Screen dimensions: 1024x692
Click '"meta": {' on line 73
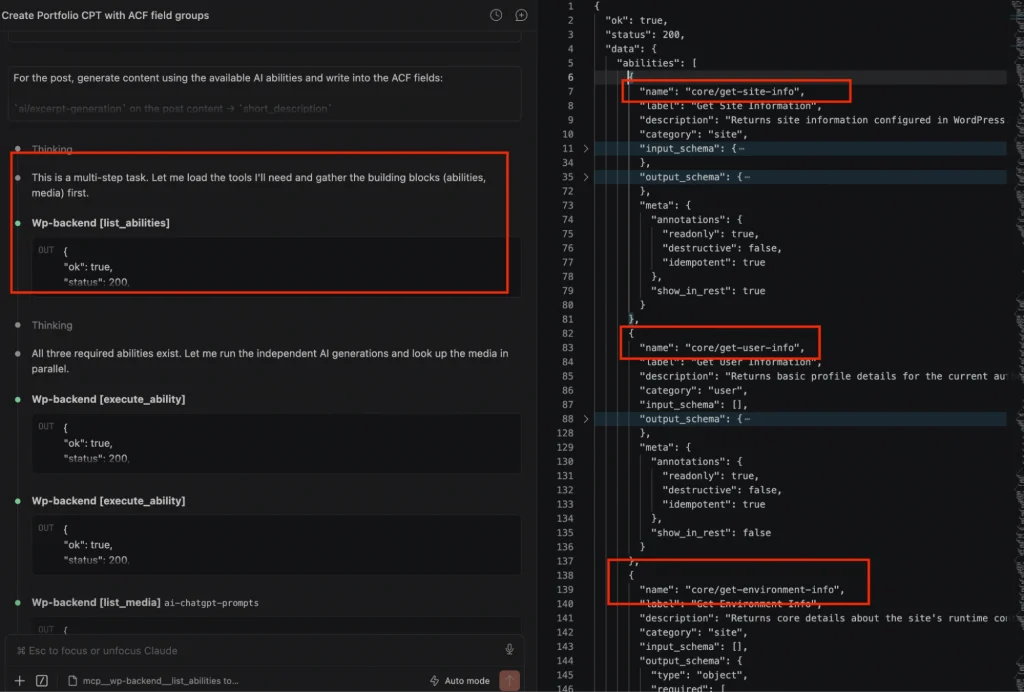[x=665, y=206]
